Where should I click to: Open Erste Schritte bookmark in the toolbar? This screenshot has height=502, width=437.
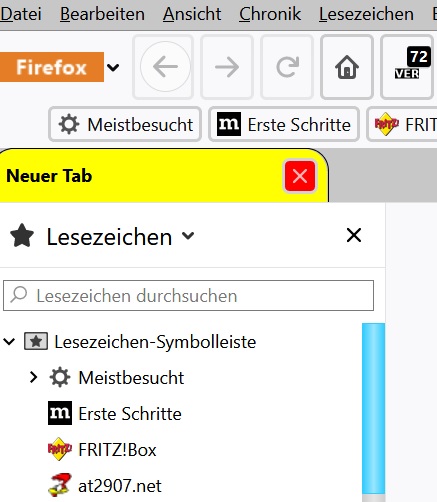(x=284, y=125)
